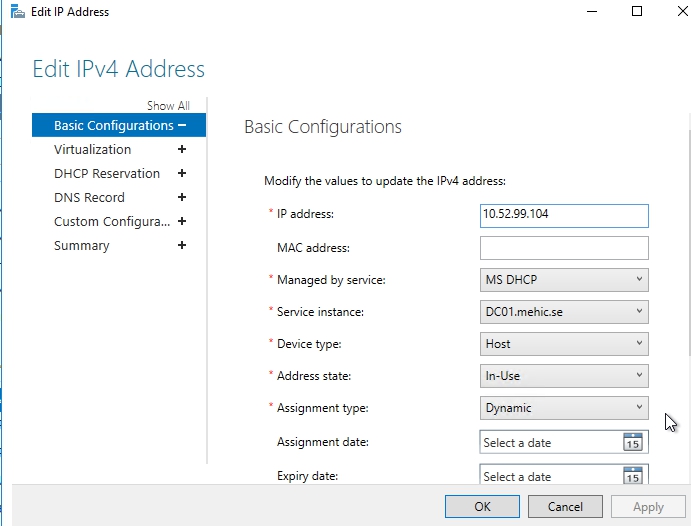Click the Cancel button
Screen dimensions: 691x526
(565, 507)
